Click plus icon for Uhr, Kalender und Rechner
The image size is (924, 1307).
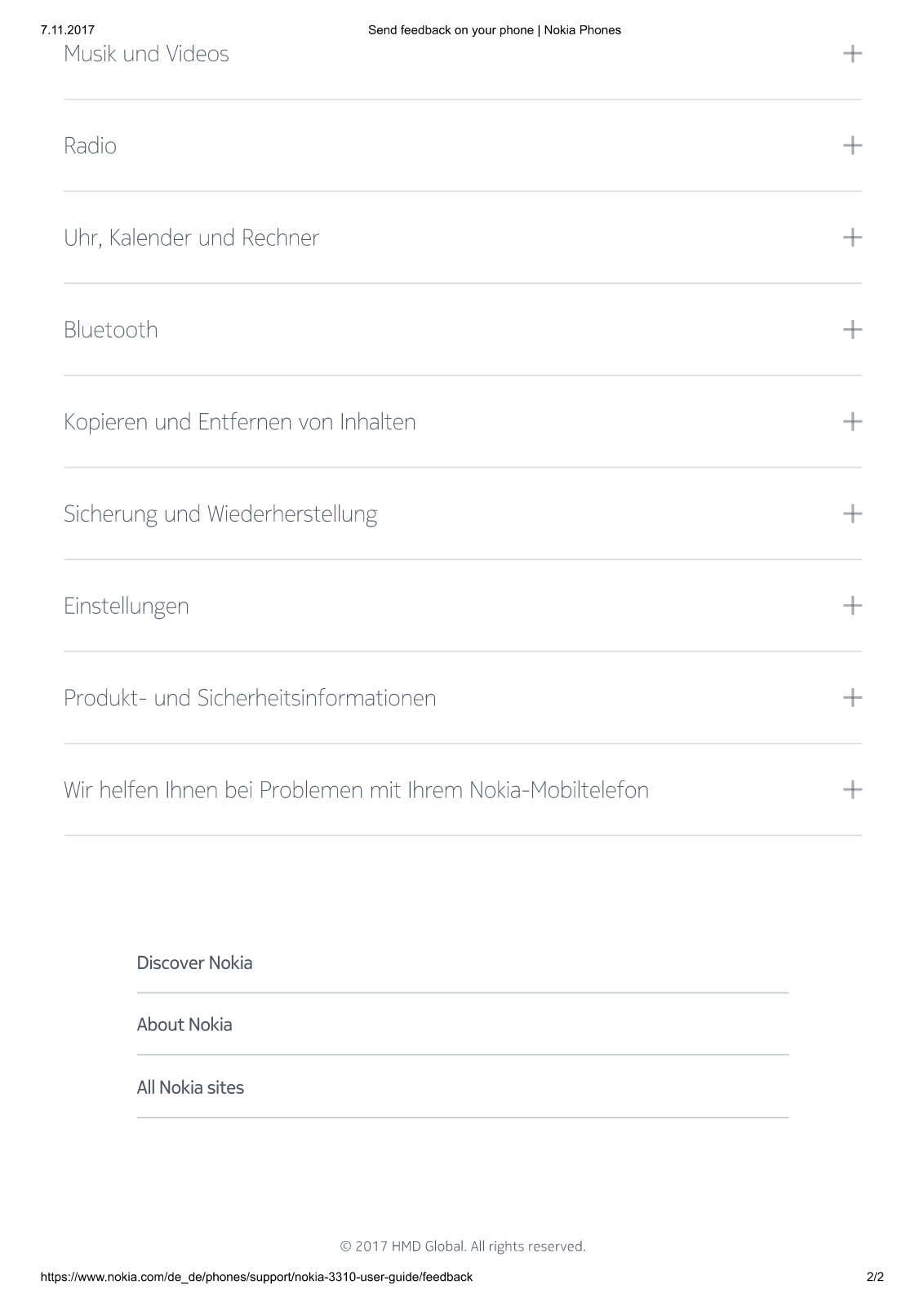[852, 238]
